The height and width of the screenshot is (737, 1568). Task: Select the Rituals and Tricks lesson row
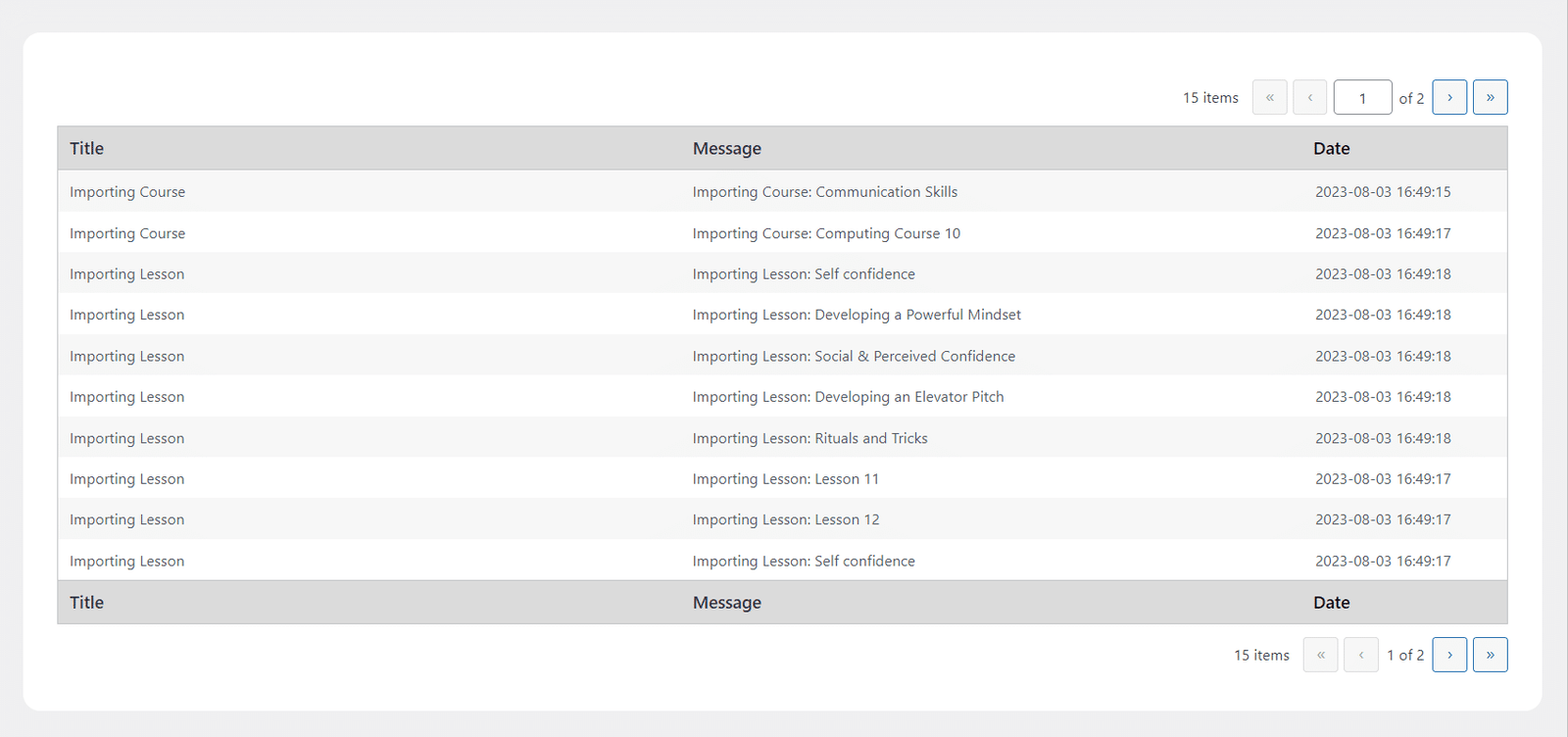pyautogui.click(x=782, y=438)
